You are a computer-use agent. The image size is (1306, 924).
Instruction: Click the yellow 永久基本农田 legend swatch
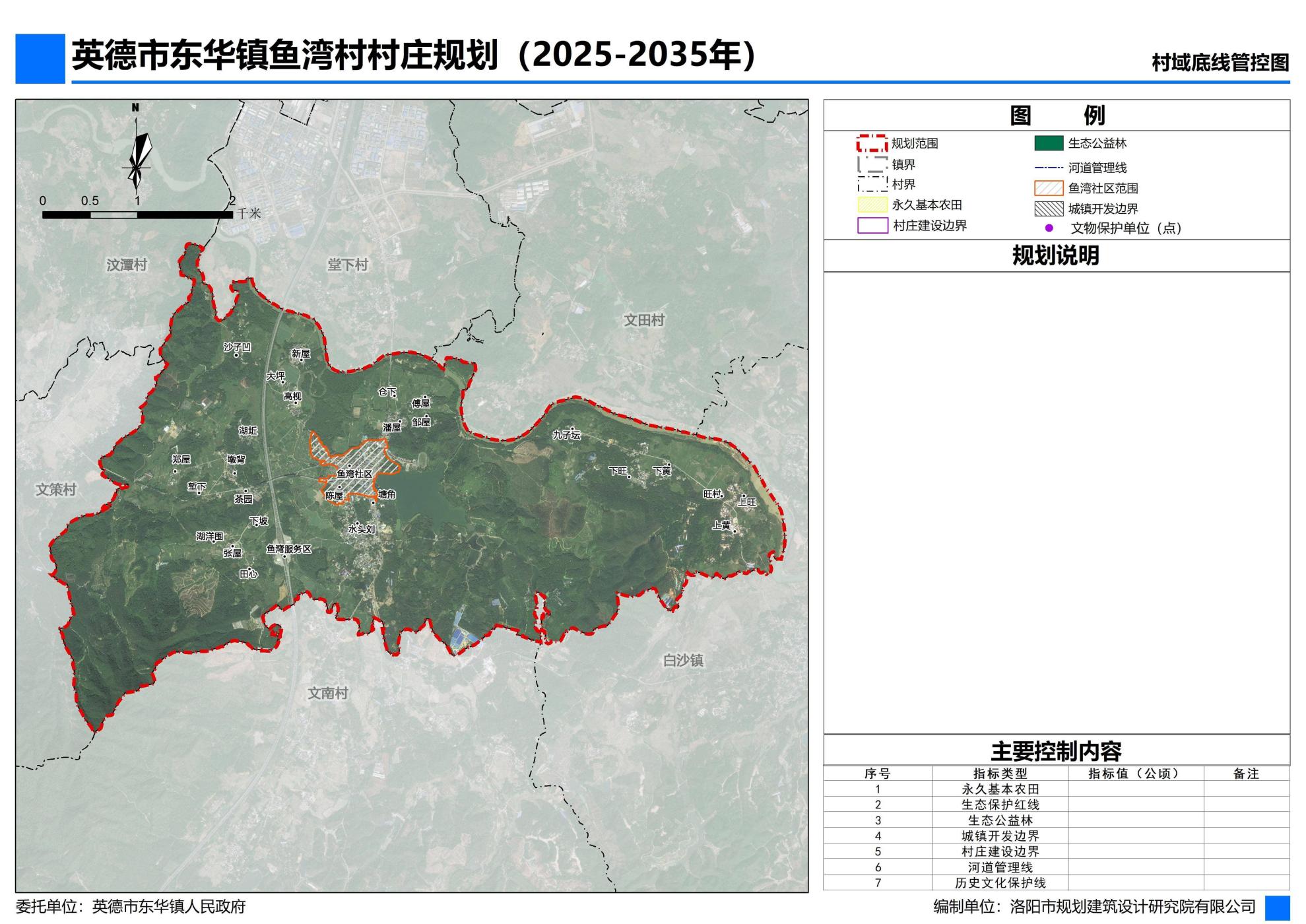871,205
